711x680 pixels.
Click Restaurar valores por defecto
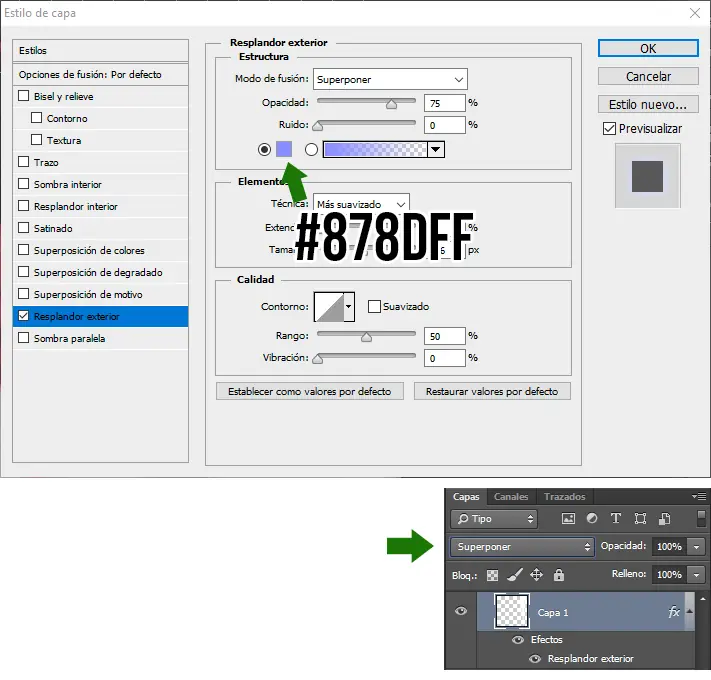pos(492,391)
